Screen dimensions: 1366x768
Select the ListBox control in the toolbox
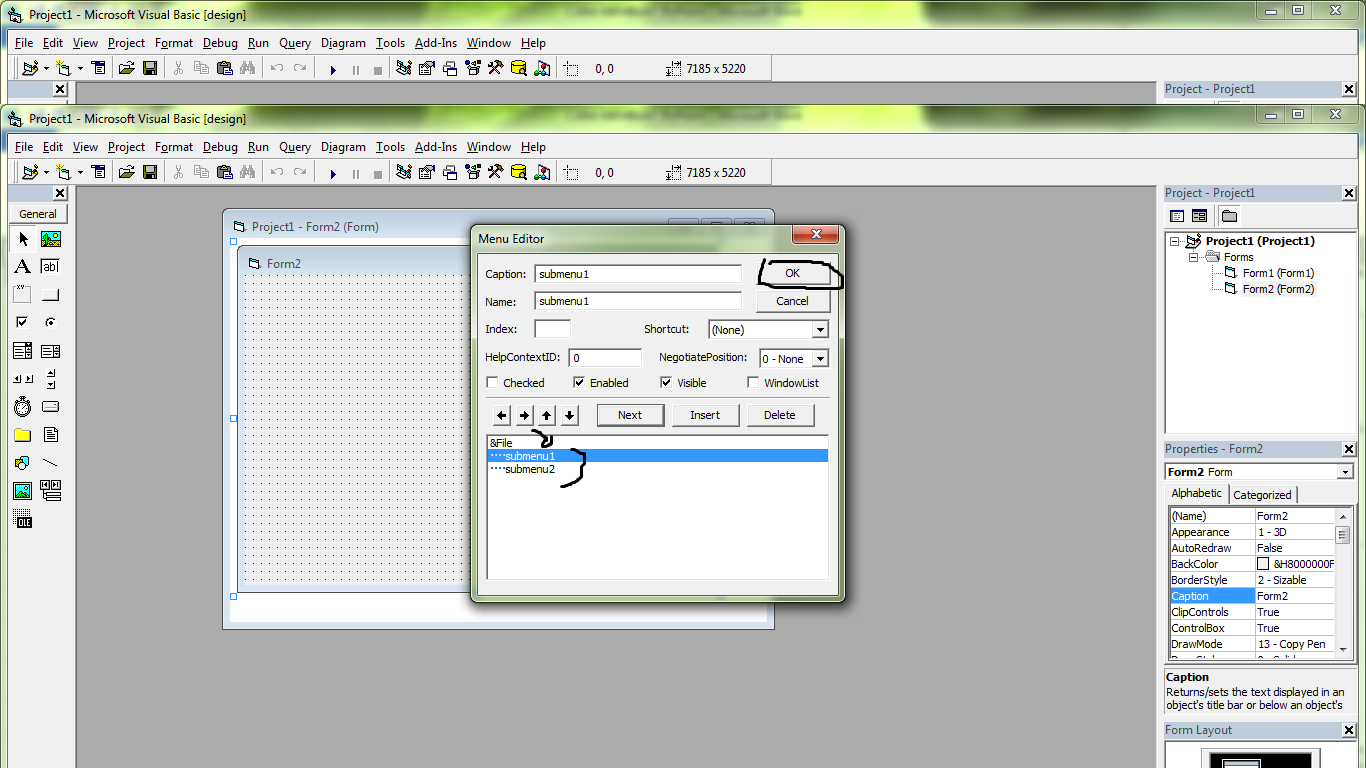(x=51, y=351)
